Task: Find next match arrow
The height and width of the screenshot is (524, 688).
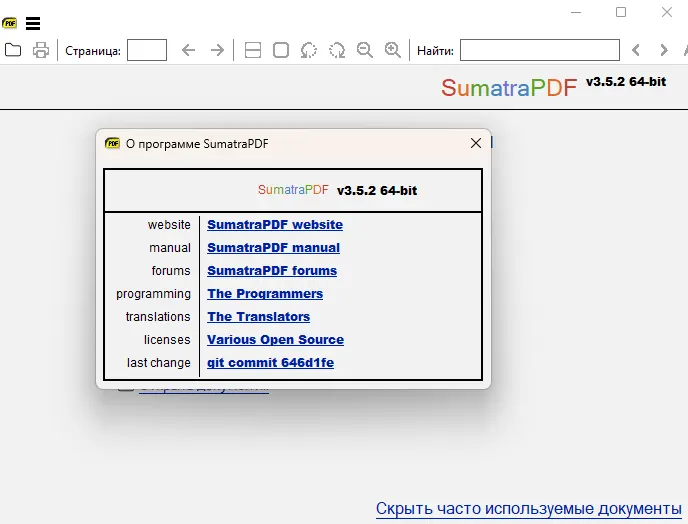Action: pyautogui.click(x=664, y=50)
